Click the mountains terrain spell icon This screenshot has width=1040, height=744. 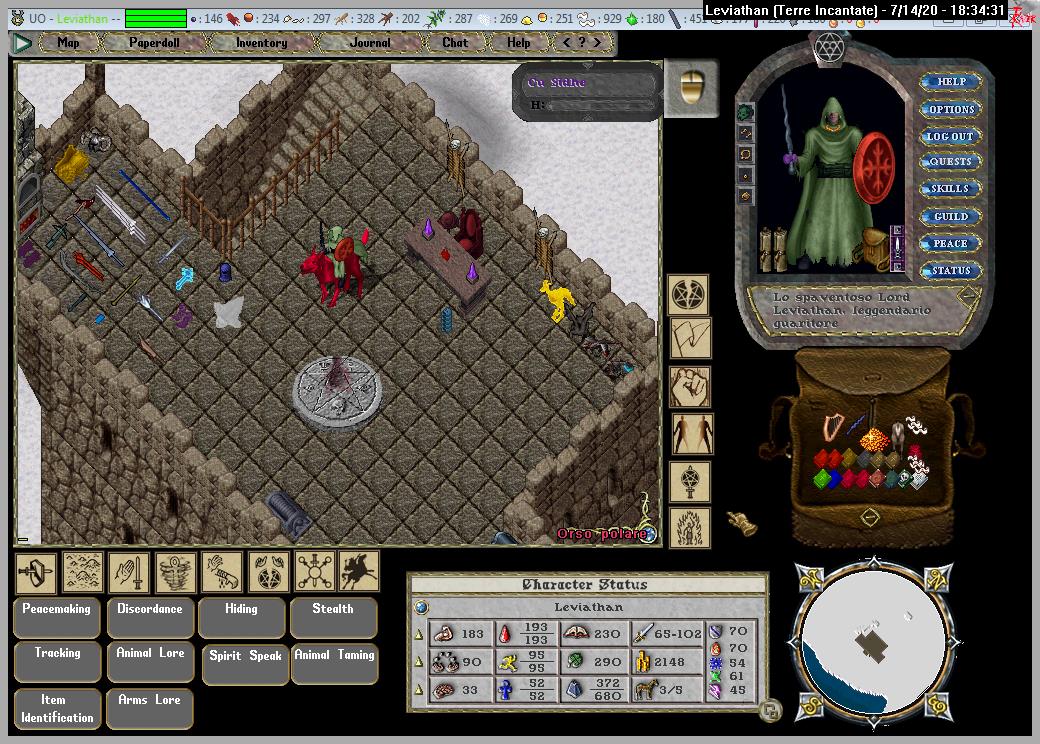coord(83,572)
